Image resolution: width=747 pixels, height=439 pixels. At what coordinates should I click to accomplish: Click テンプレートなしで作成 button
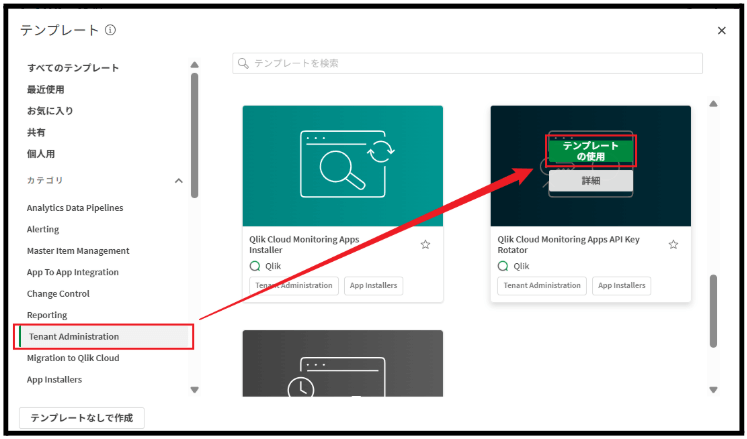[x=82, y=417]
